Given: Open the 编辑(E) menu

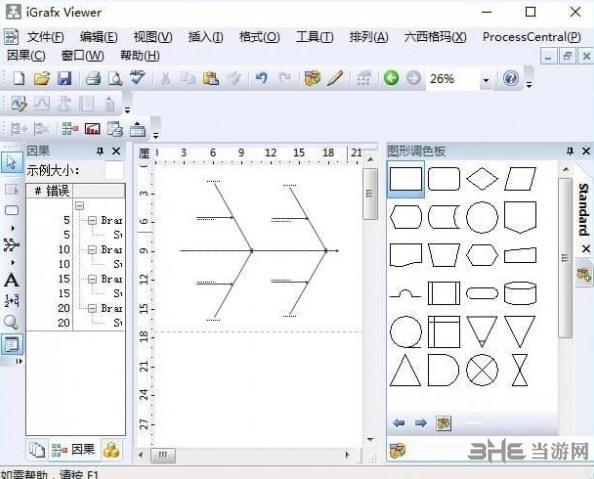Looking at the screenshot, I should coord(98,37).
